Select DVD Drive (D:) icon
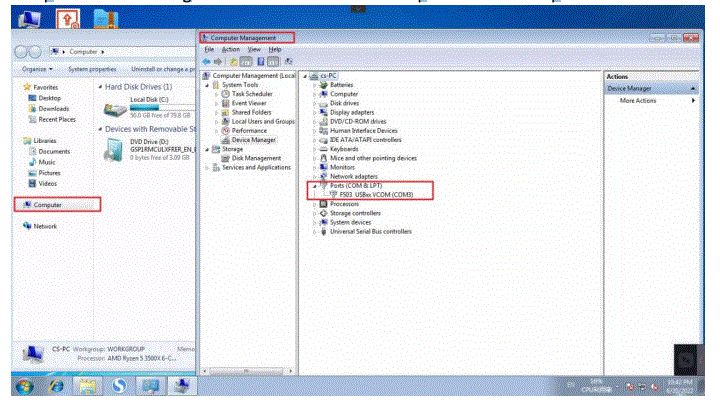Viewport: 720px width, 414px height. pos(113,151)
